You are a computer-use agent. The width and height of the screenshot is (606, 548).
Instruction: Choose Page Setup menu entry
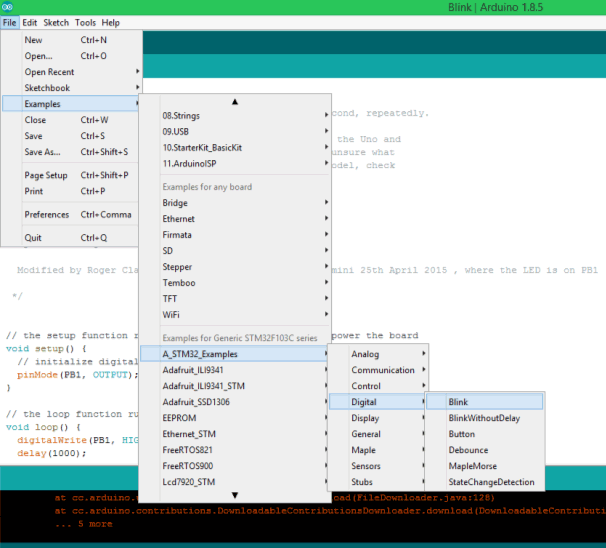pyautogui.click(x=70, y=175)
